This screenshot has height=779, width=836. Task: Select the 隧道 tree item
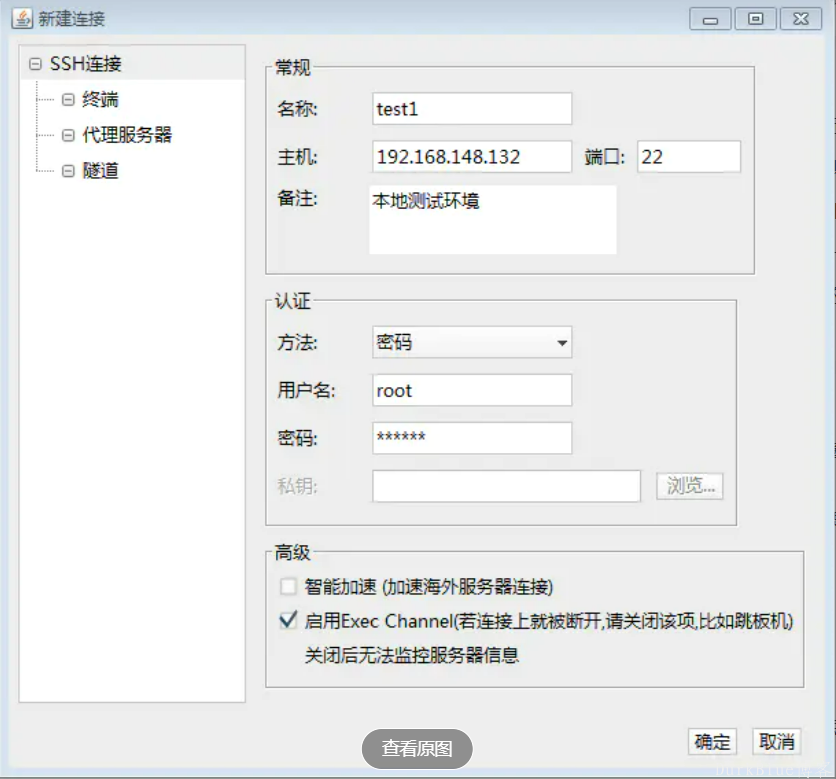[100, 171]
